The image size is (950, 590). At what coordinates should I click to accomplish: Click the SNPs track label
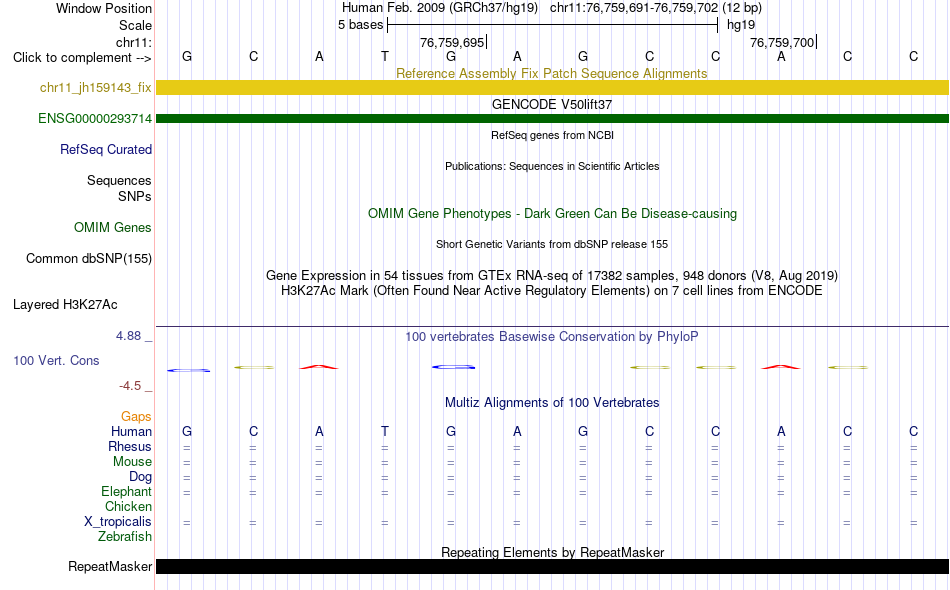pyautogui.click(x=135, y=196)
